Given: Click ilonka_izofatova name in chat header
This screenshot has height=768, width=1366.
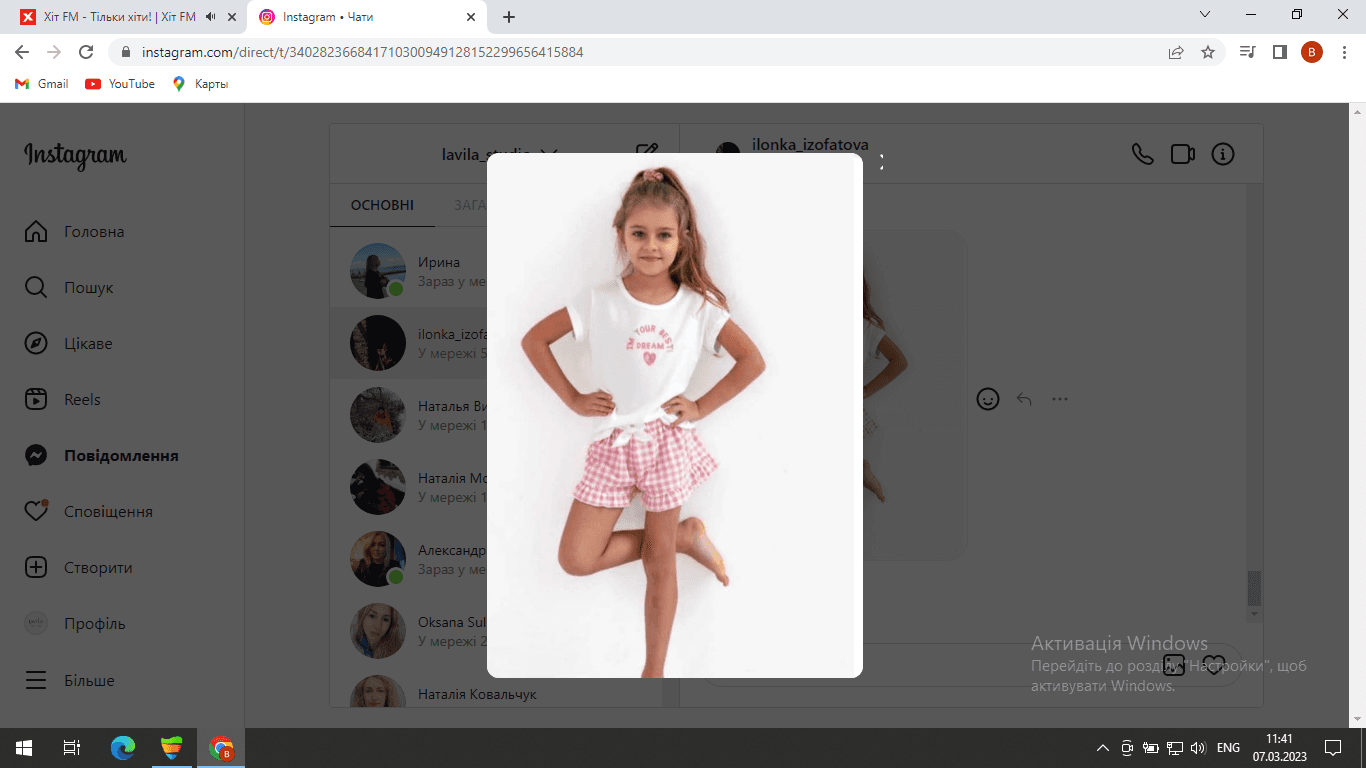Looking at the screenshot, I should (x=810, y=145).
